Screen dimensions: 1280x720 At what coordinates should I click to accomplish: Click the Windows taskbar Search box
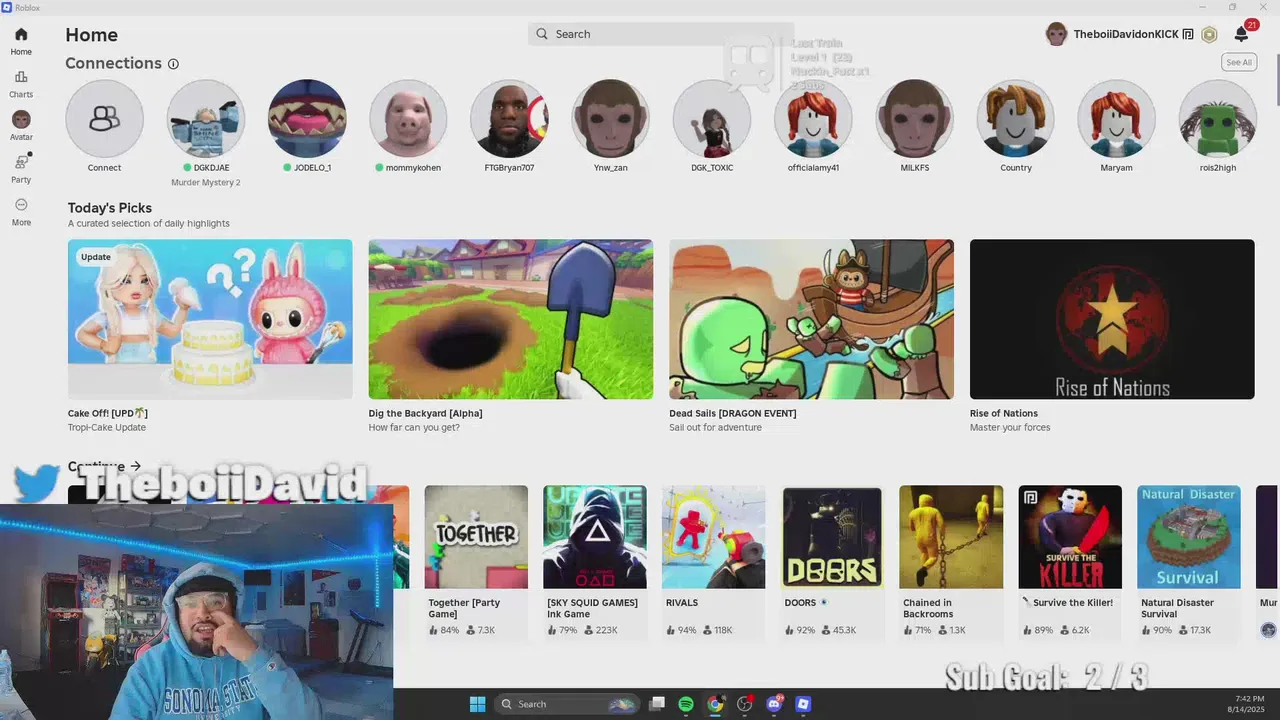[567, 704]
